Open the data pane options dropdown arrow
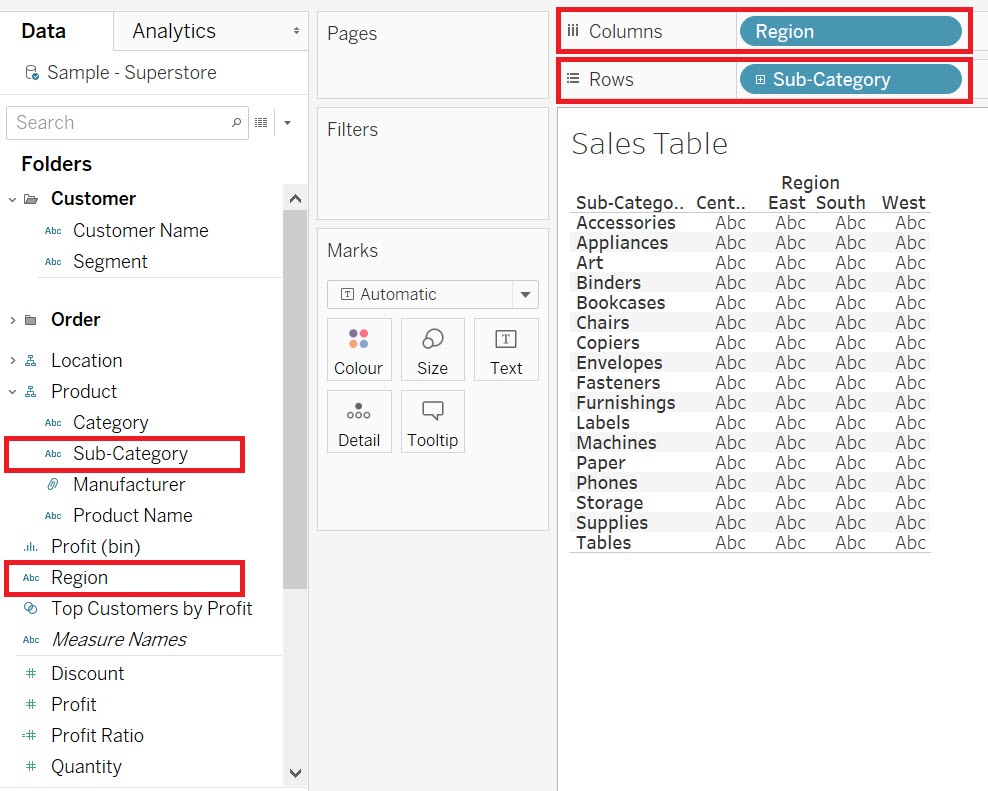This screenshot has height=791, width=988. [287, 122]
